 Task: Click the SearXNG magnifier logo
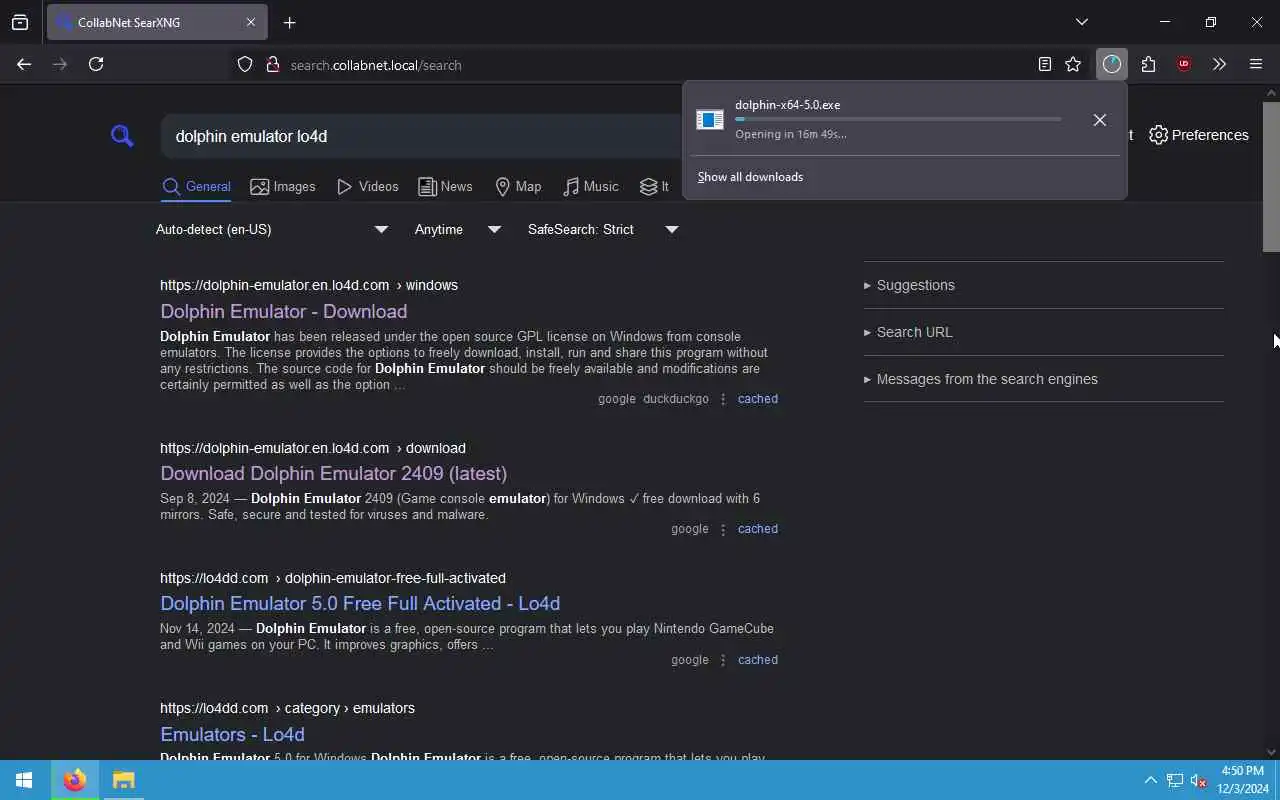[122, 136]
